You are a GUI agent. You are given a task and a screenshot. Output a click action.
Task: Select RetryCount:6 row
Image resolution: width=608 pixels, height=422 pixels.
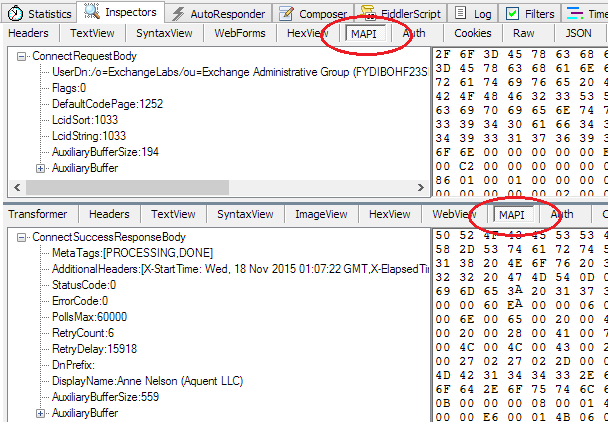(83, 333)
